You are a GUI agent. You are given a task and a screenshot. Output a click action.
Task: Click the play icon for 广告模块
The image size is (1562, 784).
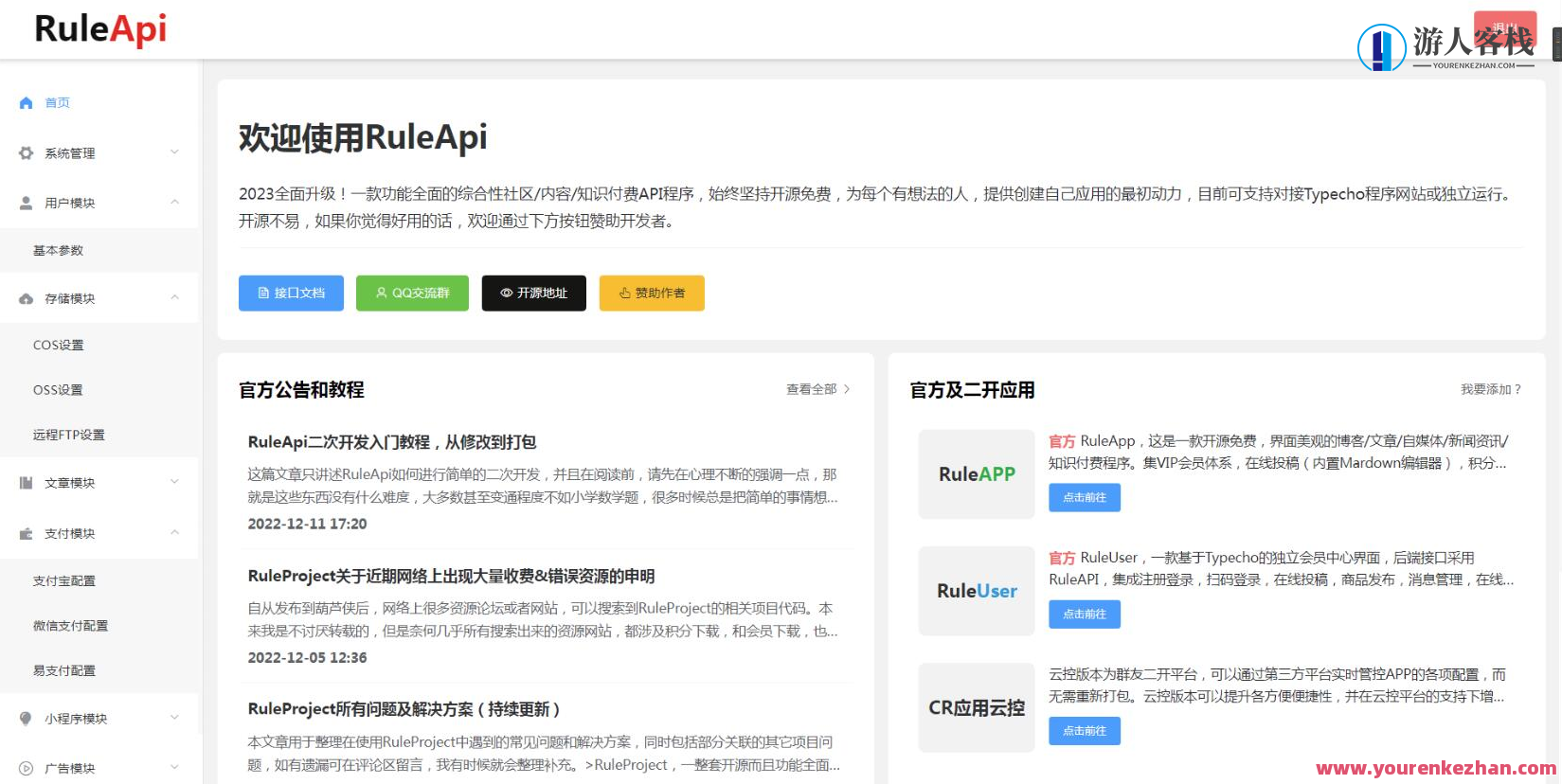pyautogui.click(x=26, y=768)
